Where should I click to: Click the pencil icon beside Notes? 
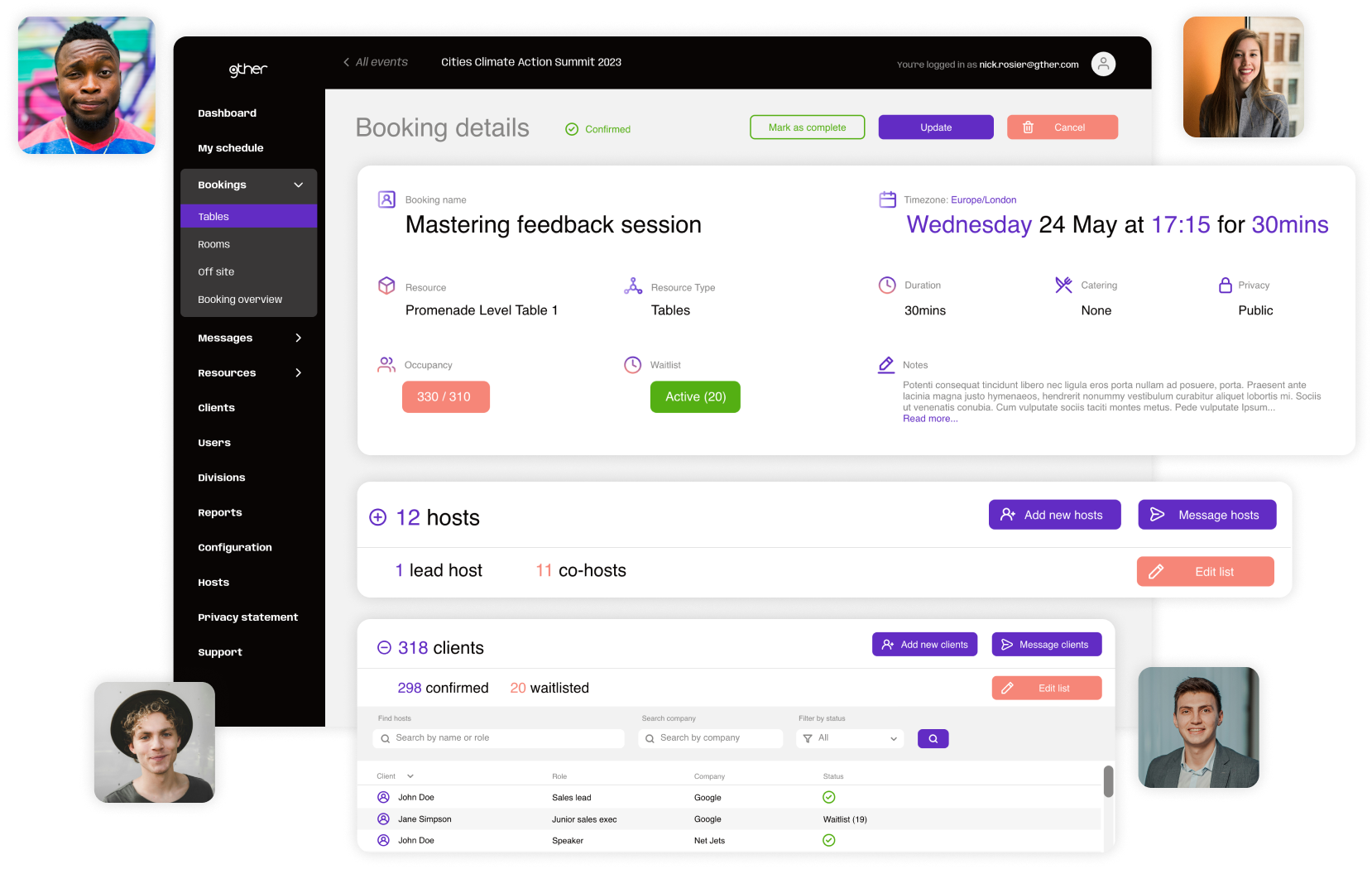click(x=885, y=364)
